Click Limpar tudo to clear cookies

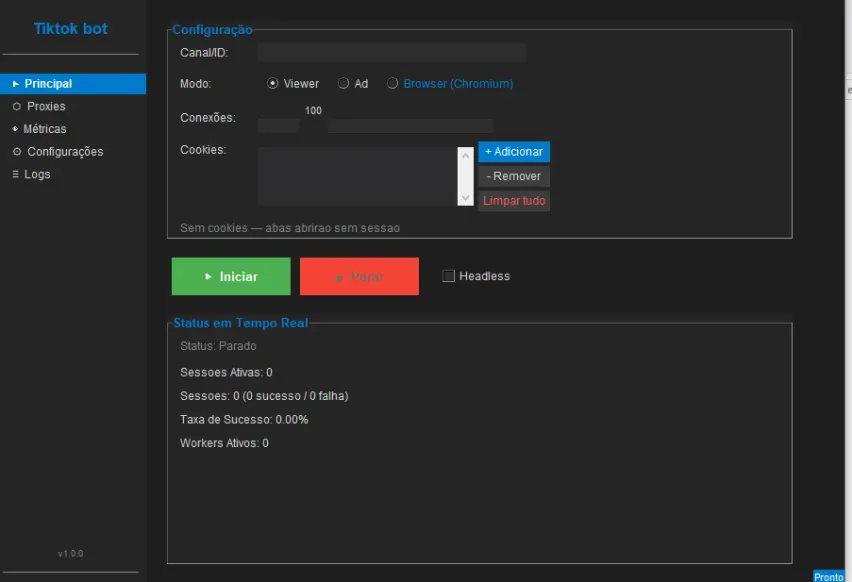[x=514, y=201]
